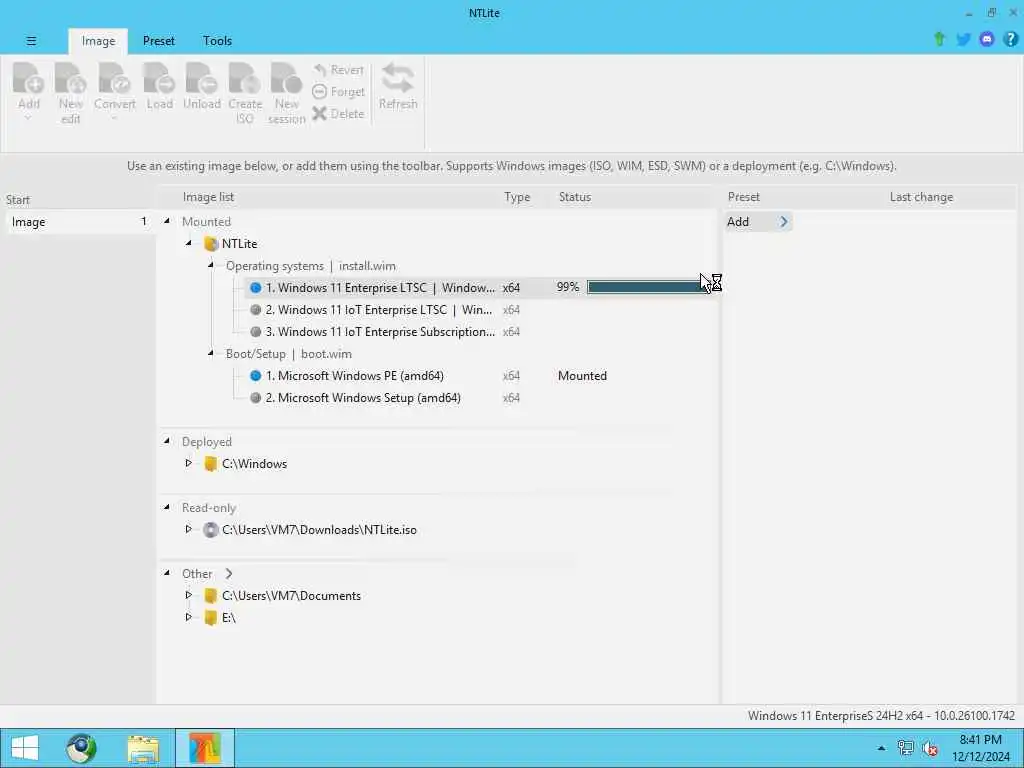The width and height of the screenshot is (1024, 768).
Task: Open the Preset Add chevron
Action: (x=784, y=221)
